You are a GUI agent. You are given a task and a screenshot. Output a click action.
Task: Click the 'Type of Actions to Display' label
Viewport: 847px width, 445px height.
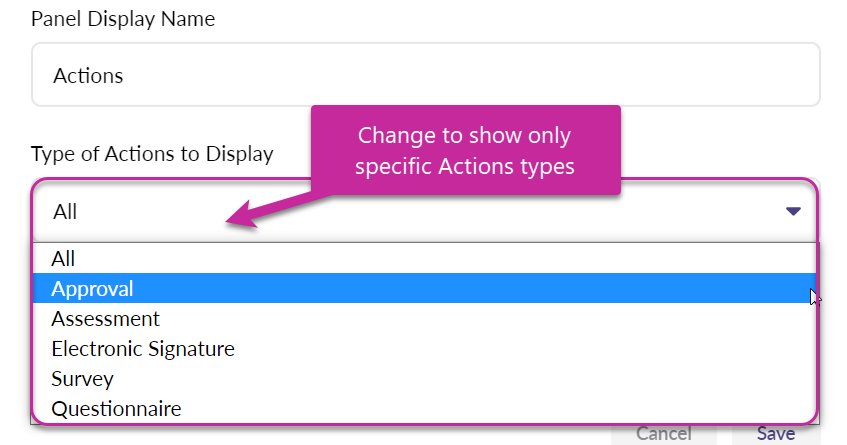coord(152,154)
